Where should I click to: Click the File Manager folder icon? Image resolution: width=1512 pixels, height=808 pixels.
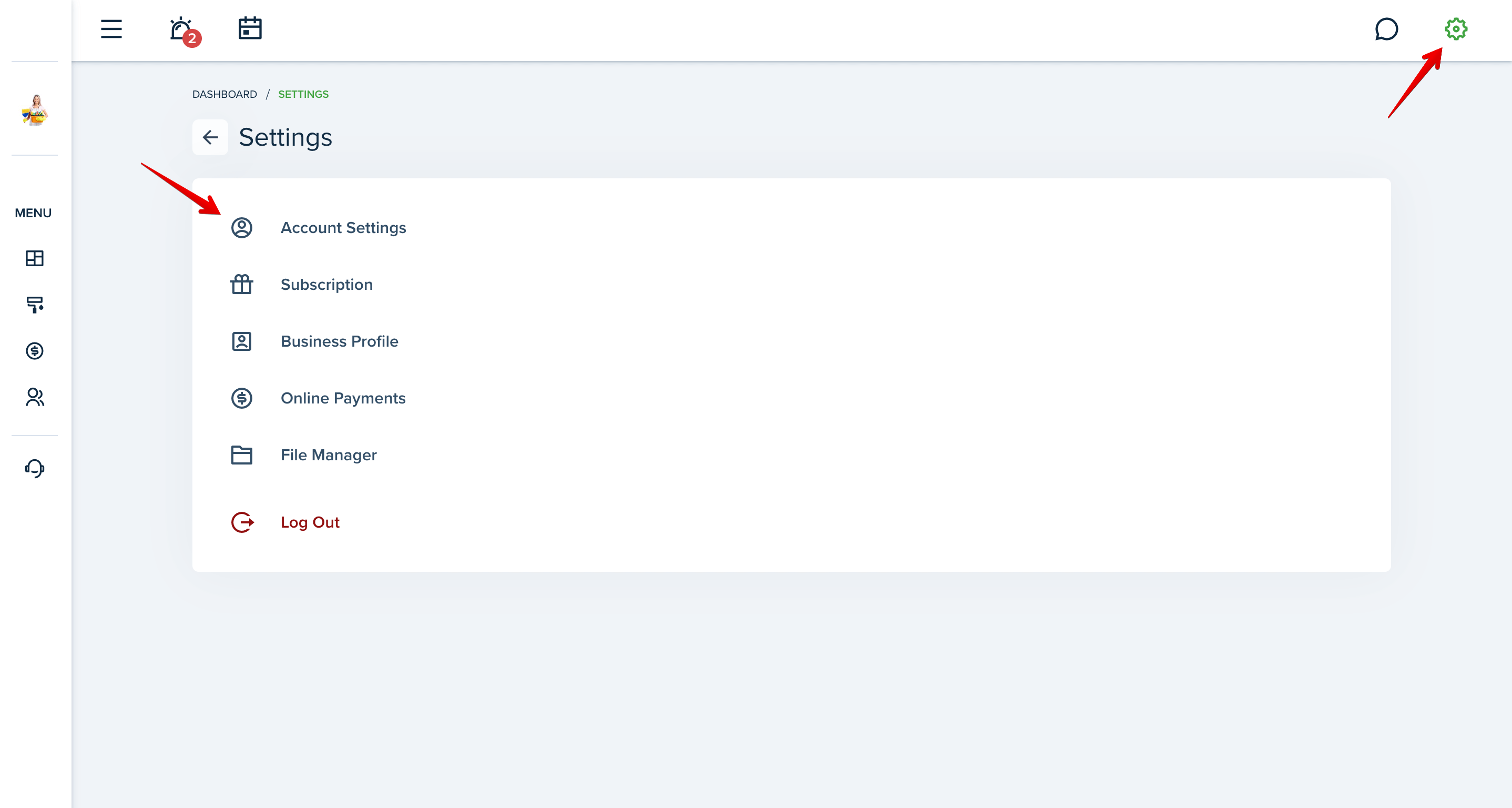point(242,455)
